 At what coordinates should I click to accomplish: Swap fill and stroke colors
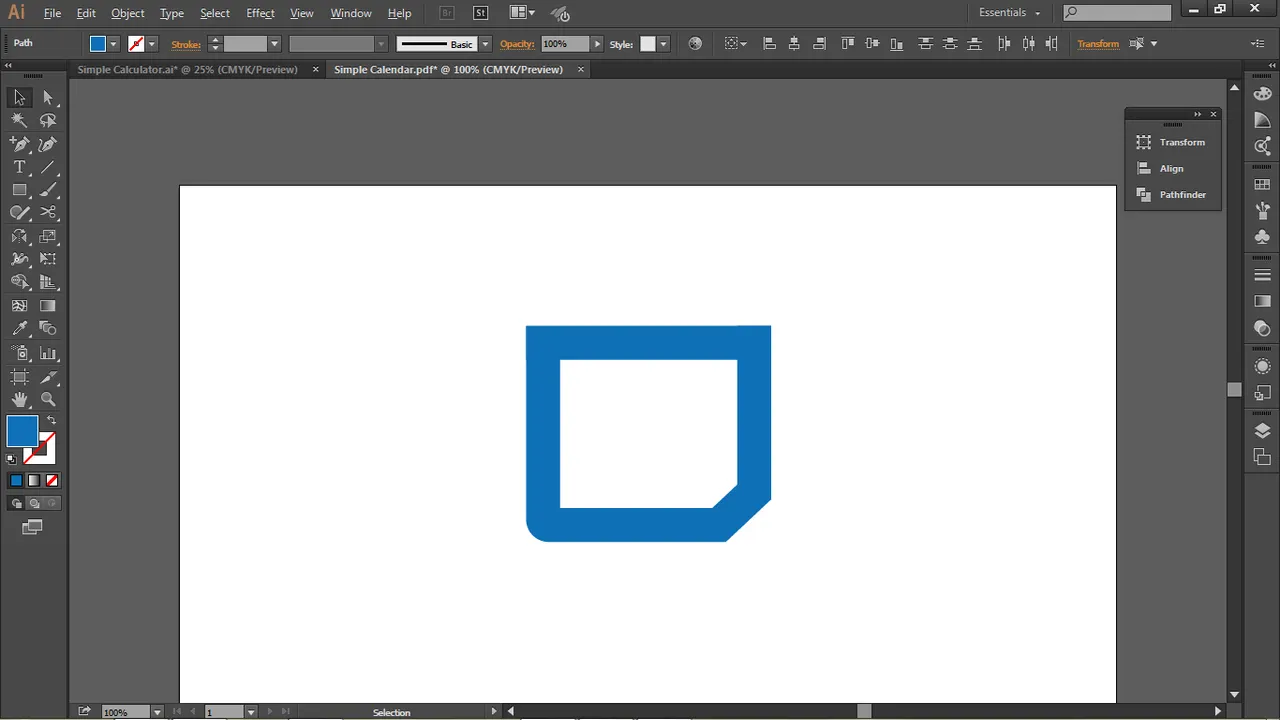click(51, 420)
